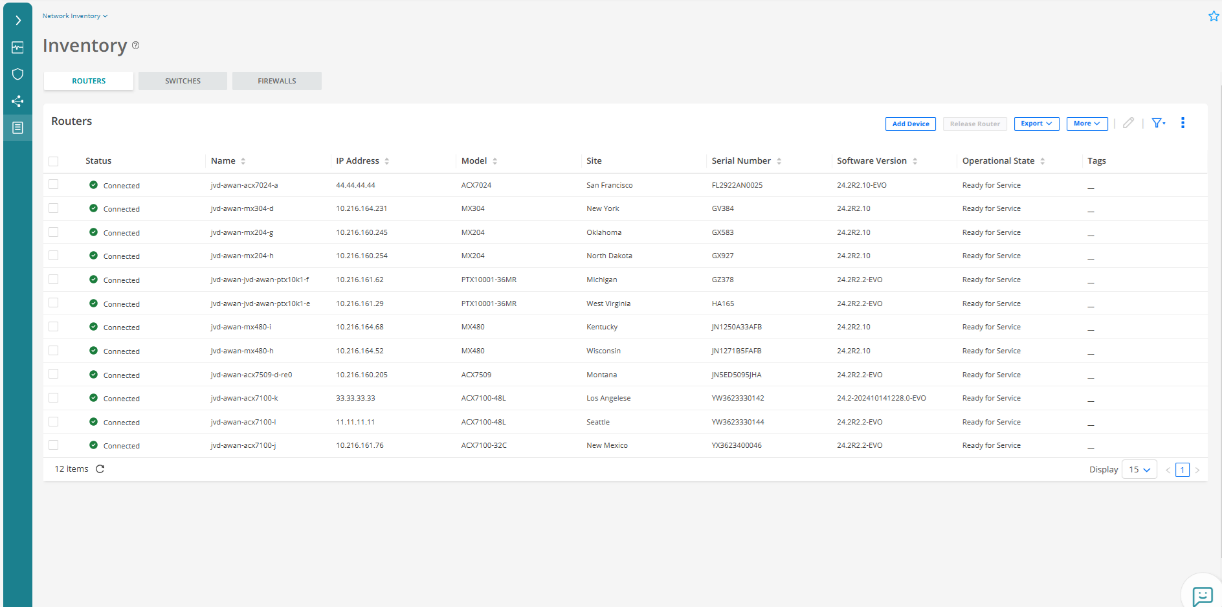This screenshot has width=1222, height=607.
Task: Click serial number FL2922AN0025
Action: [x=737, y=185]
